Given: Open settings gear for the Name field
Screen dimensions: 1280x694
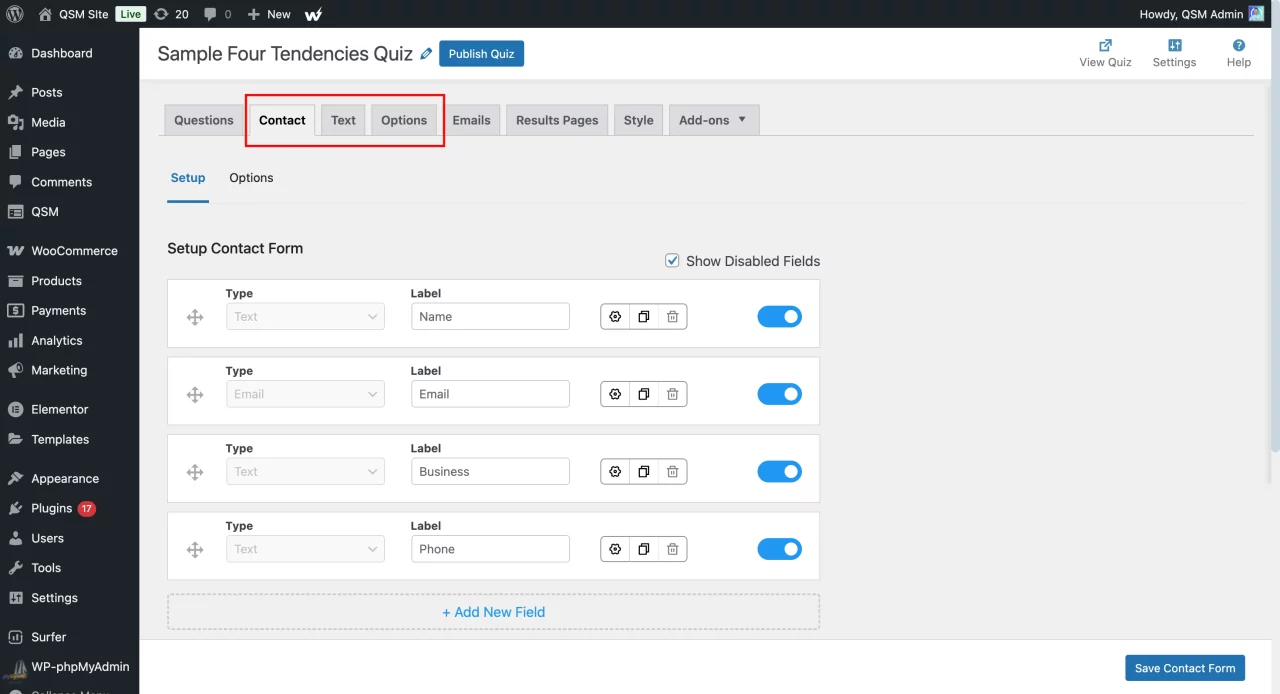Looking at the screenshot, I should click(615, 317).
